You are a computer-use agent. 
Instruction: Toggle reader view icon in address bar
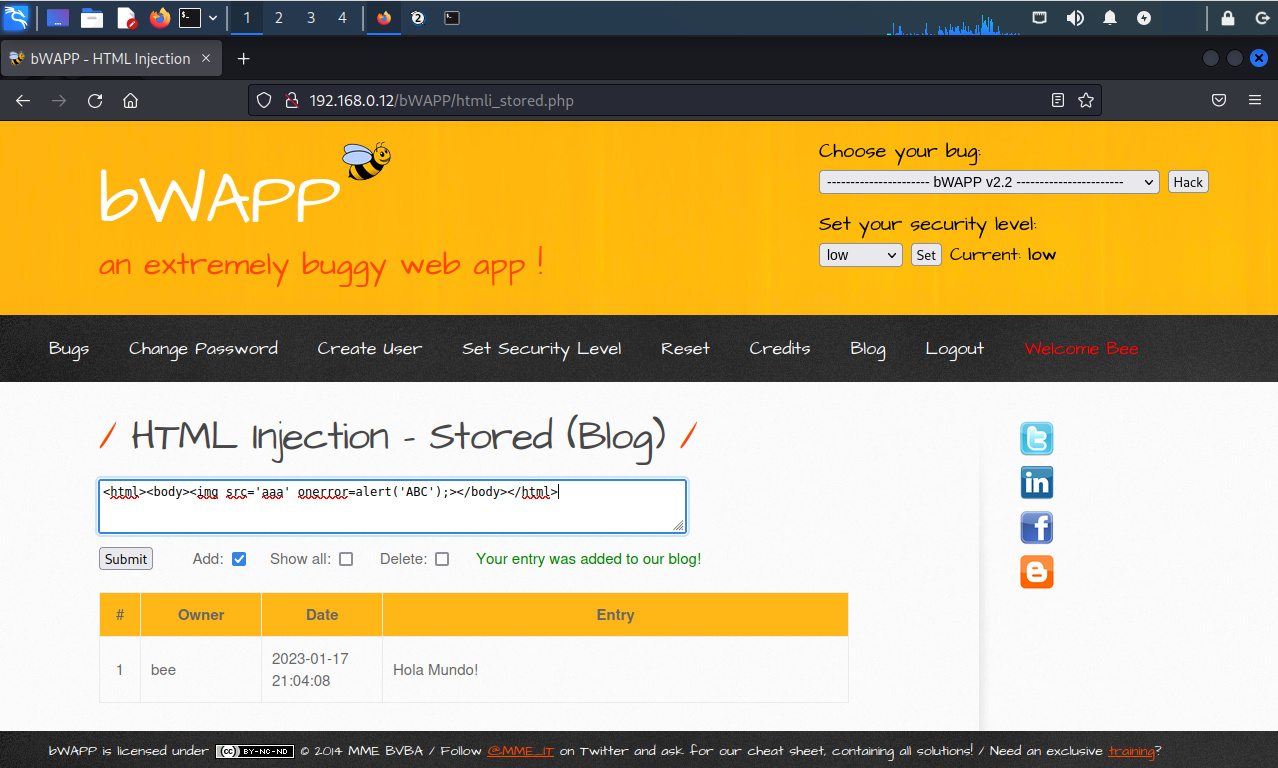[x=1058, y=100]
